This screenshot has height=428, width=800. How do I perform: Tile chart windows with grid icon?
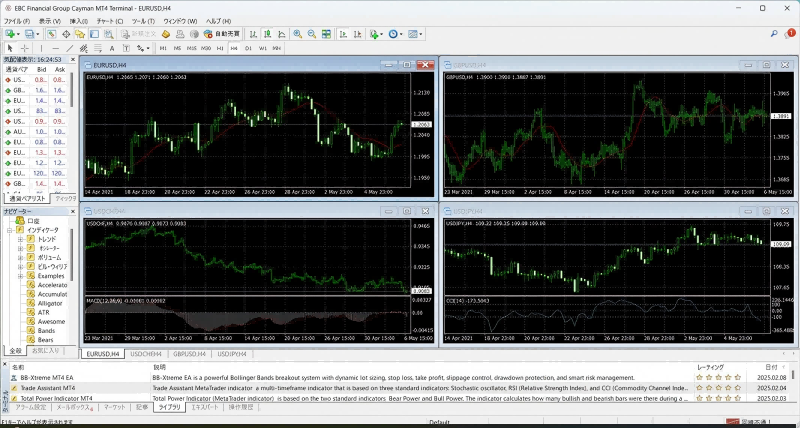pos(326,34)
